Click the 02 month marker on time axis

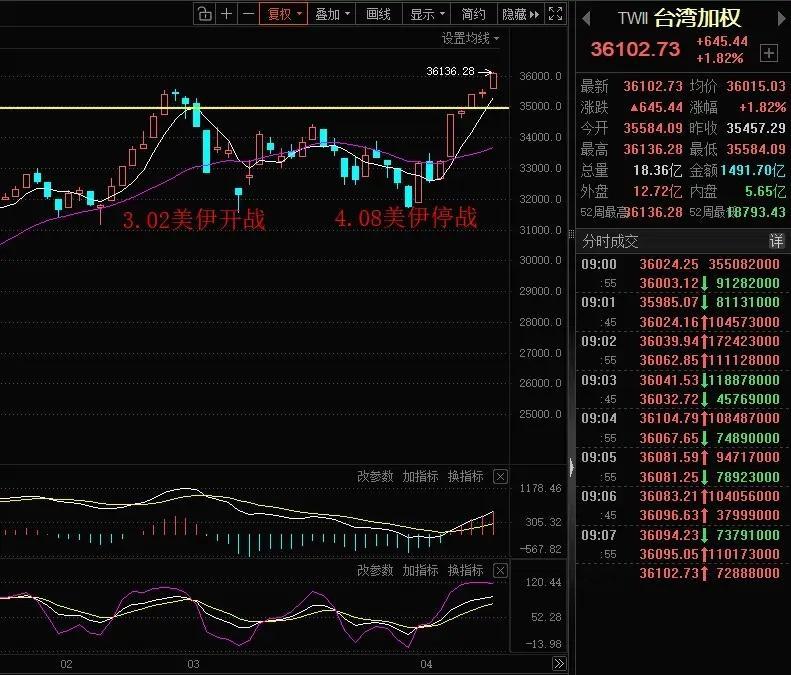pyautogui.click(x=66, y=664)
